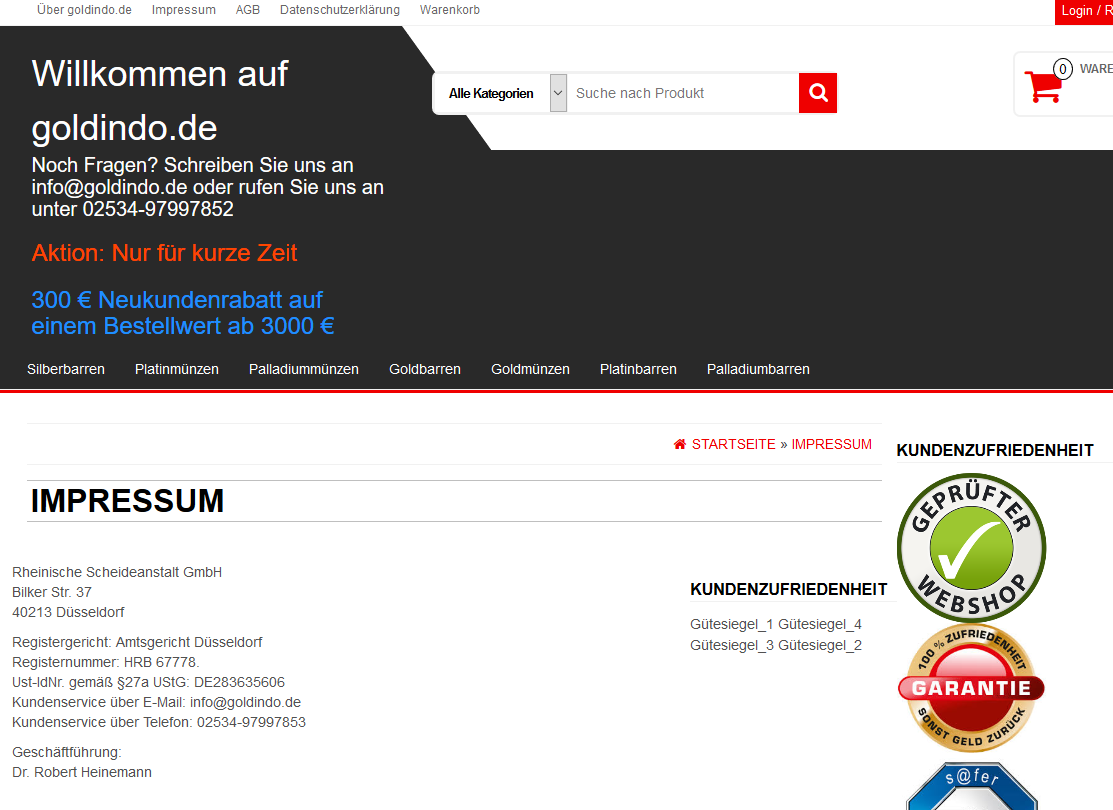This screenshot has height=810, width=1113.
Task: Select the Palladiumbarren category
Action: [758, 369]
